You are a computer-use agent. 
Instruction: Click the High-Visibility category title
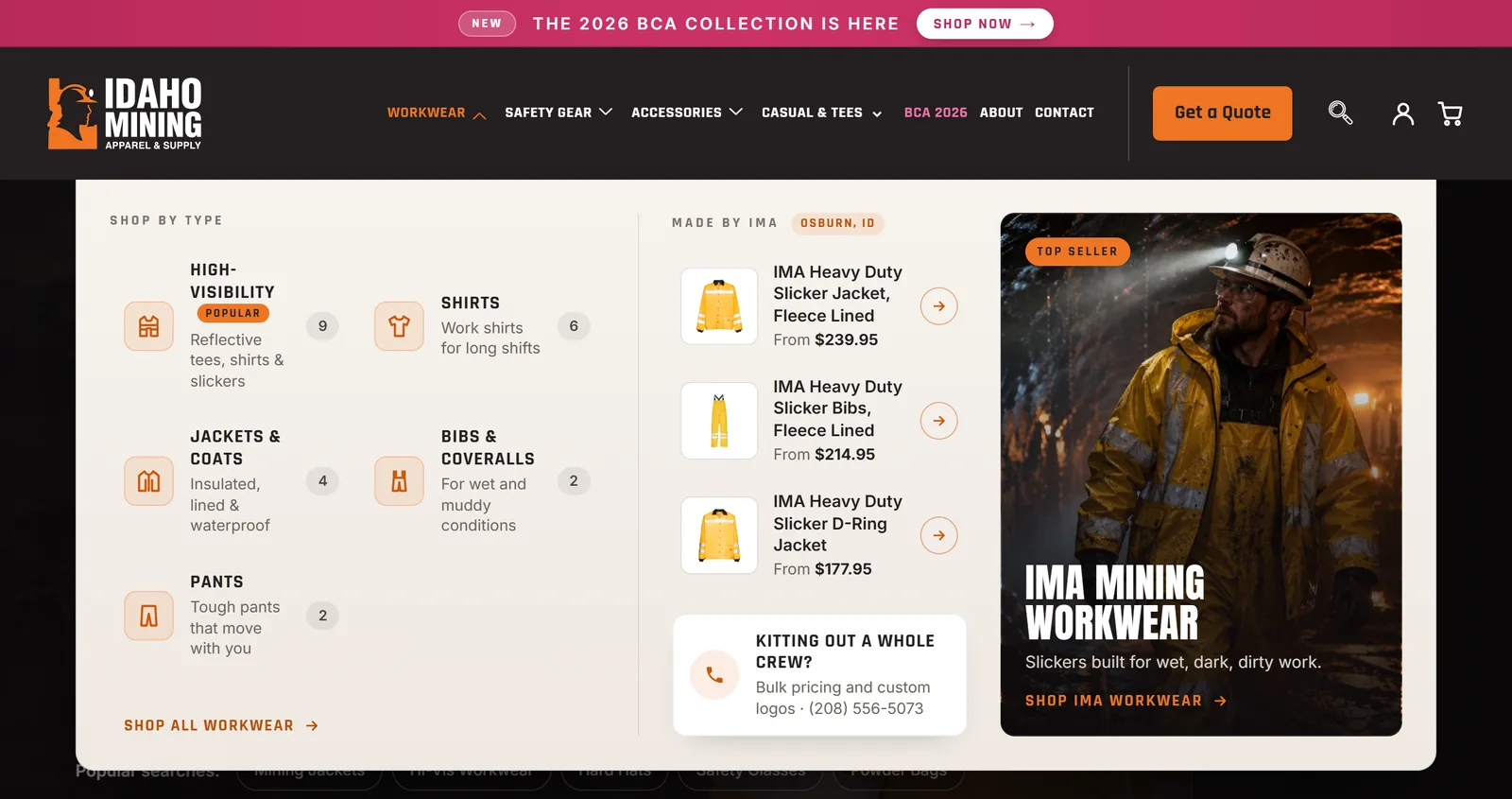232,281
